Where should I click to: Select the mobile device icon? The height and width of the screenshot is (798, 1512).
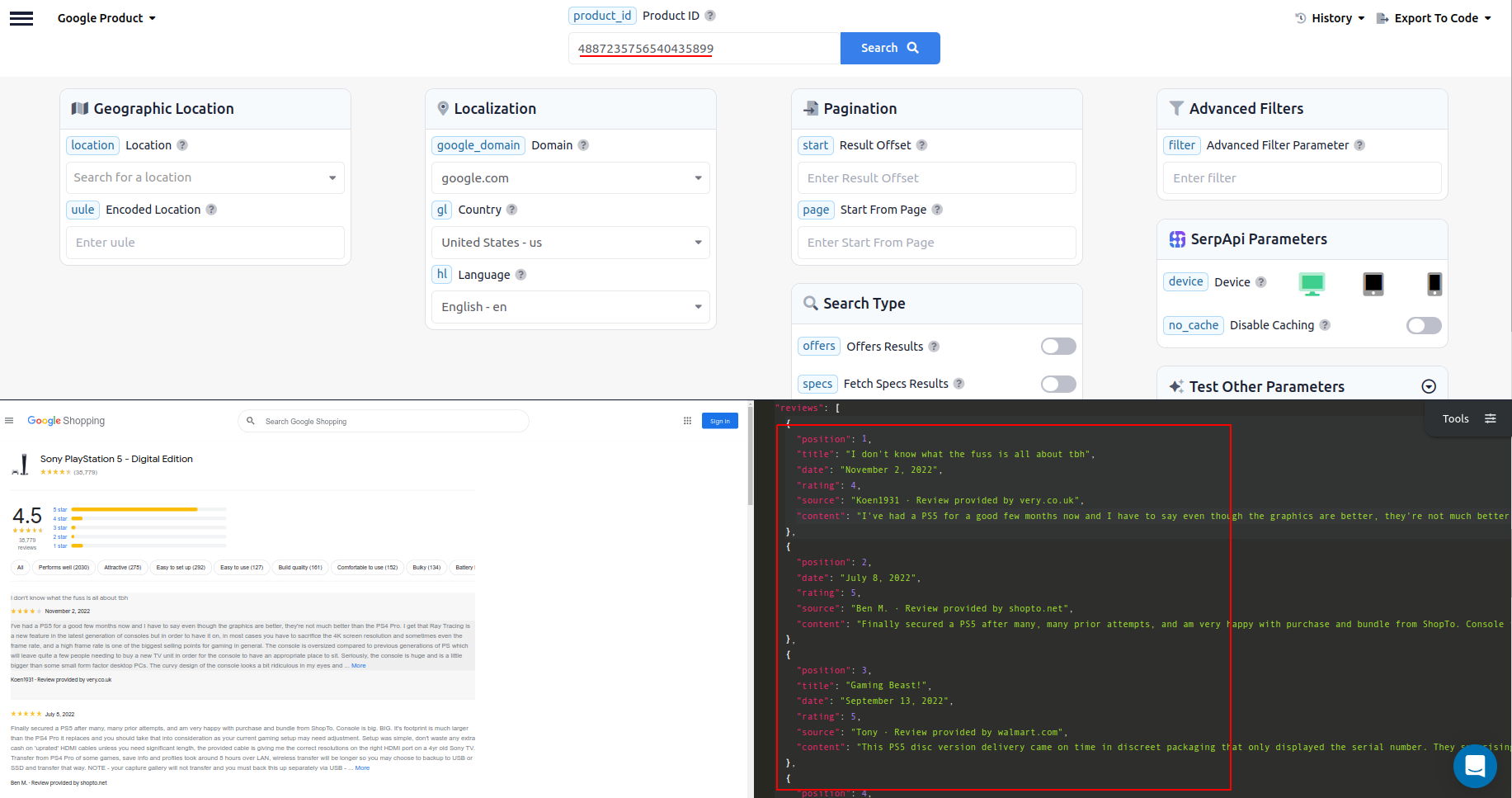click(x=1434, y=283)
